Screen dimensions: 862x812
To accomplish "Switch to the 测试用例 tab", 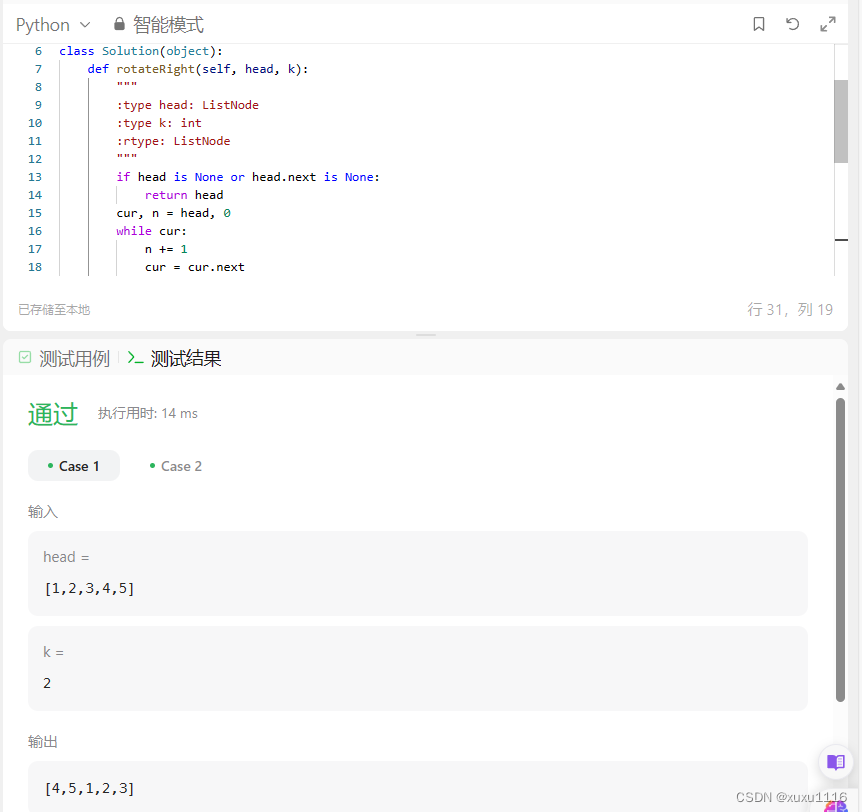I will coord(74,358).
